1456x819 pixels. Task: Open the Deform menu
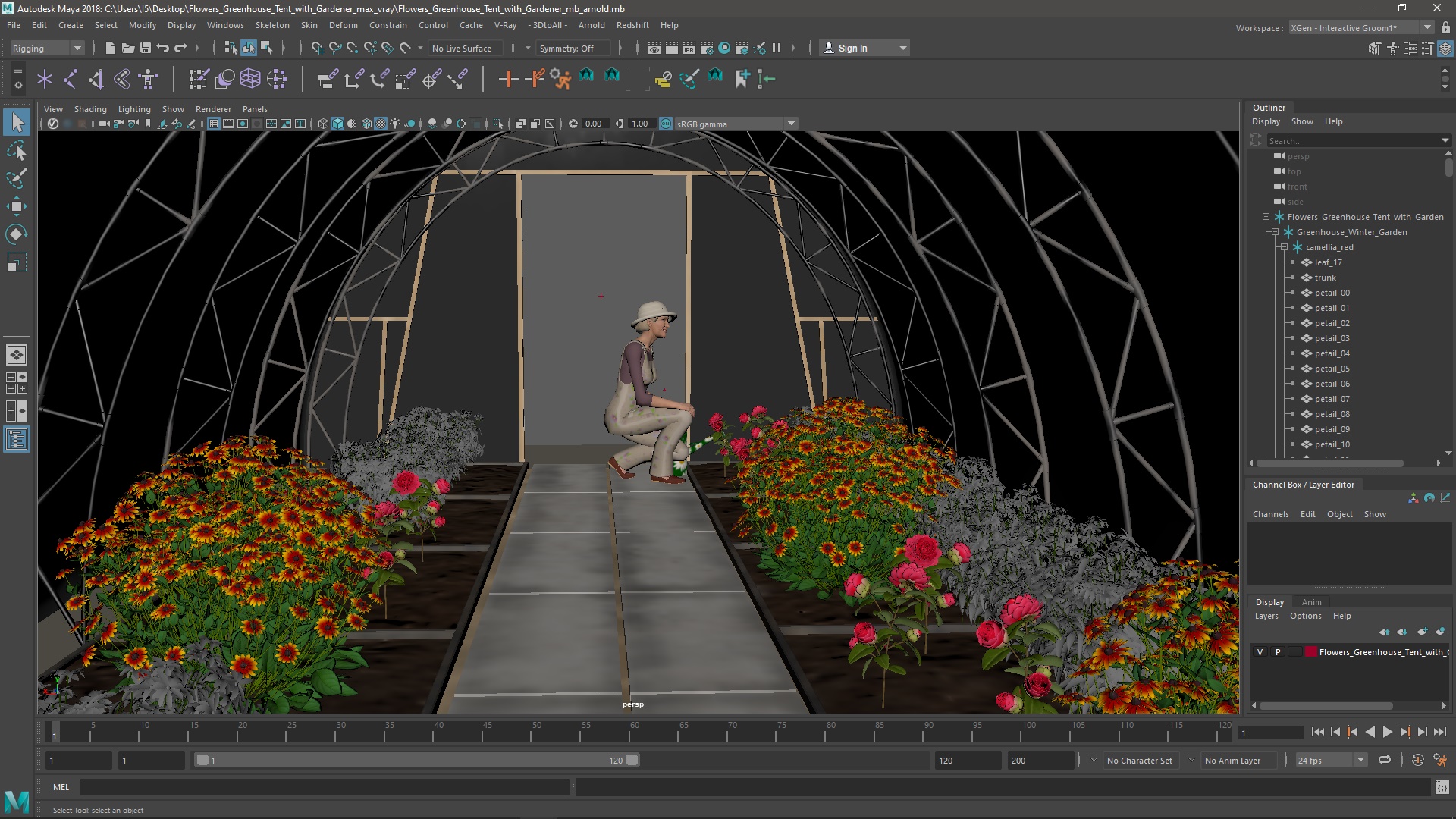coord(343,25)
